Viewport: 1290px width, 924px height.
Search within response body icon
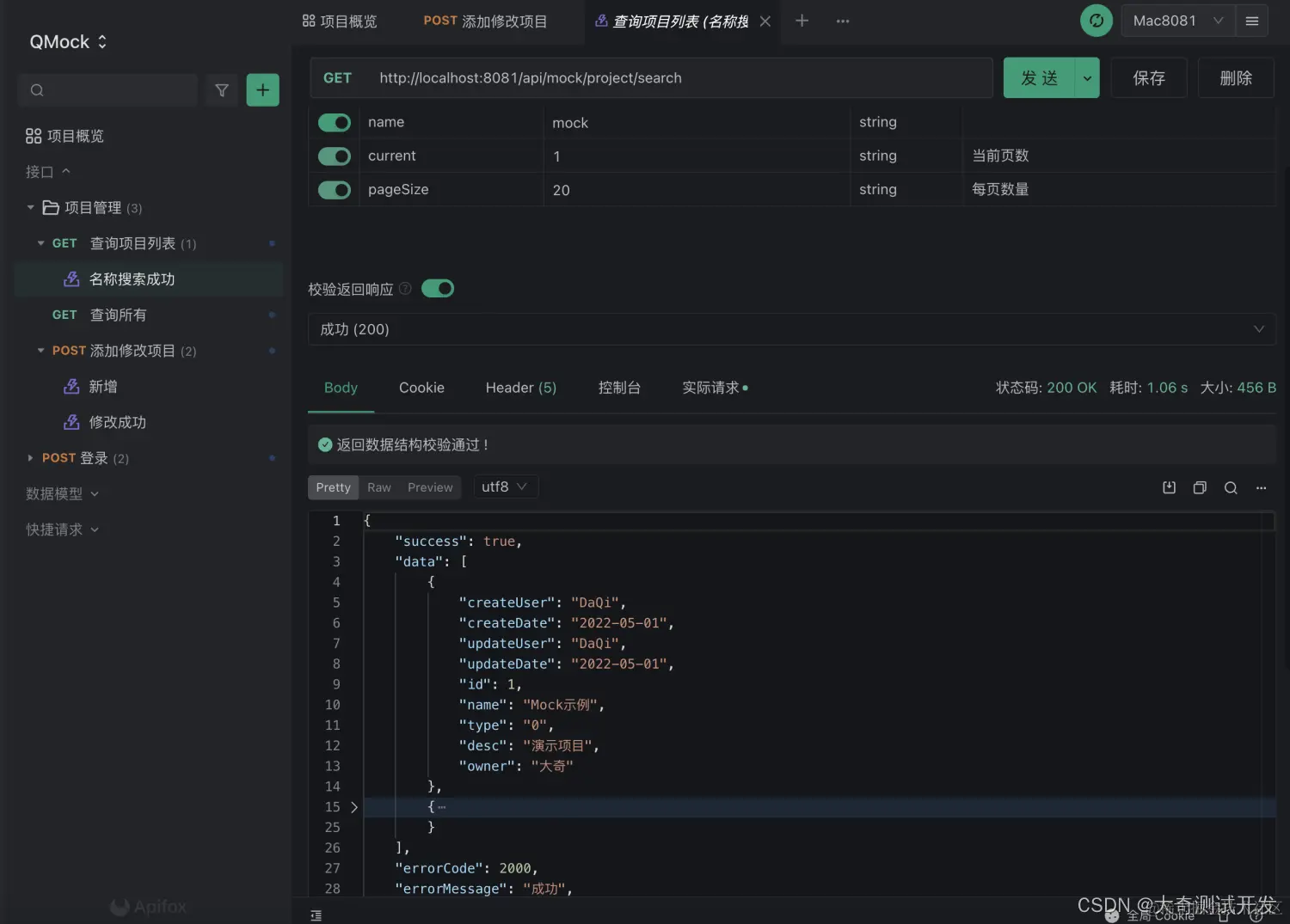pyautogui.click(x=1231, y=487)
